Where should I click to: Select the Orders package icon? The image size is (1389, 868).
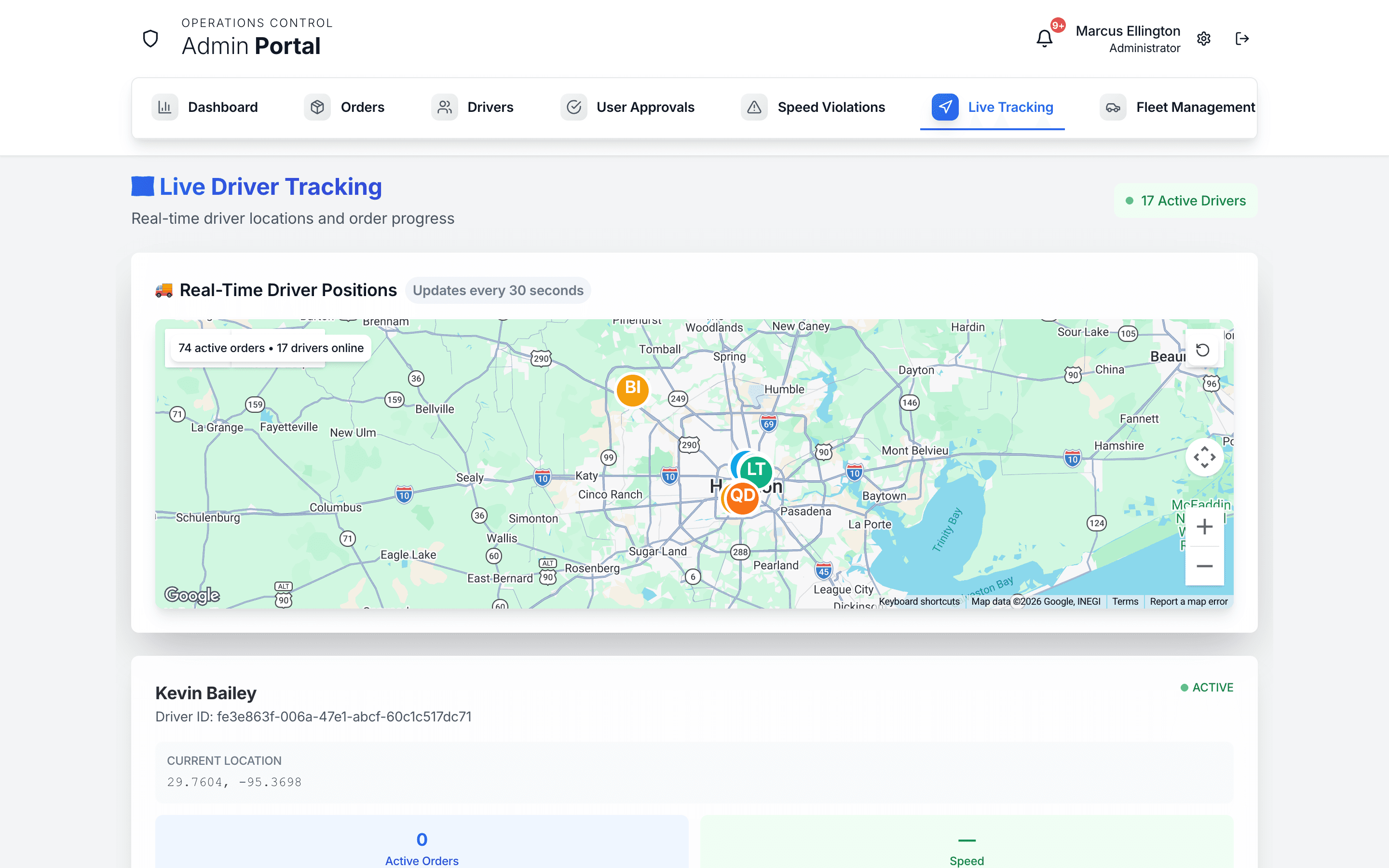[x=317, y=107]
